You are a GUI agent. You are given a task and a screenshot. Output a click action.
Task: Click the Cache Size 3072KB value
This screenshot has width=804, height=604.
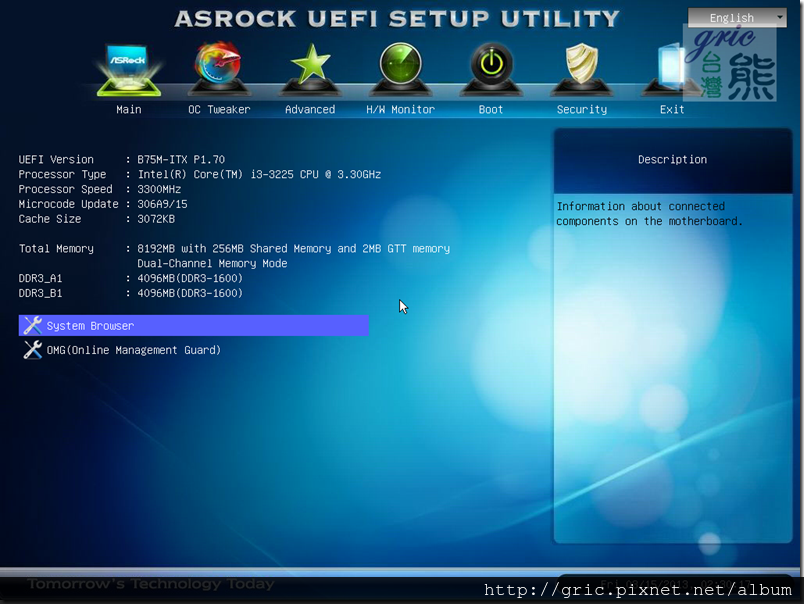tap(156, 219)
